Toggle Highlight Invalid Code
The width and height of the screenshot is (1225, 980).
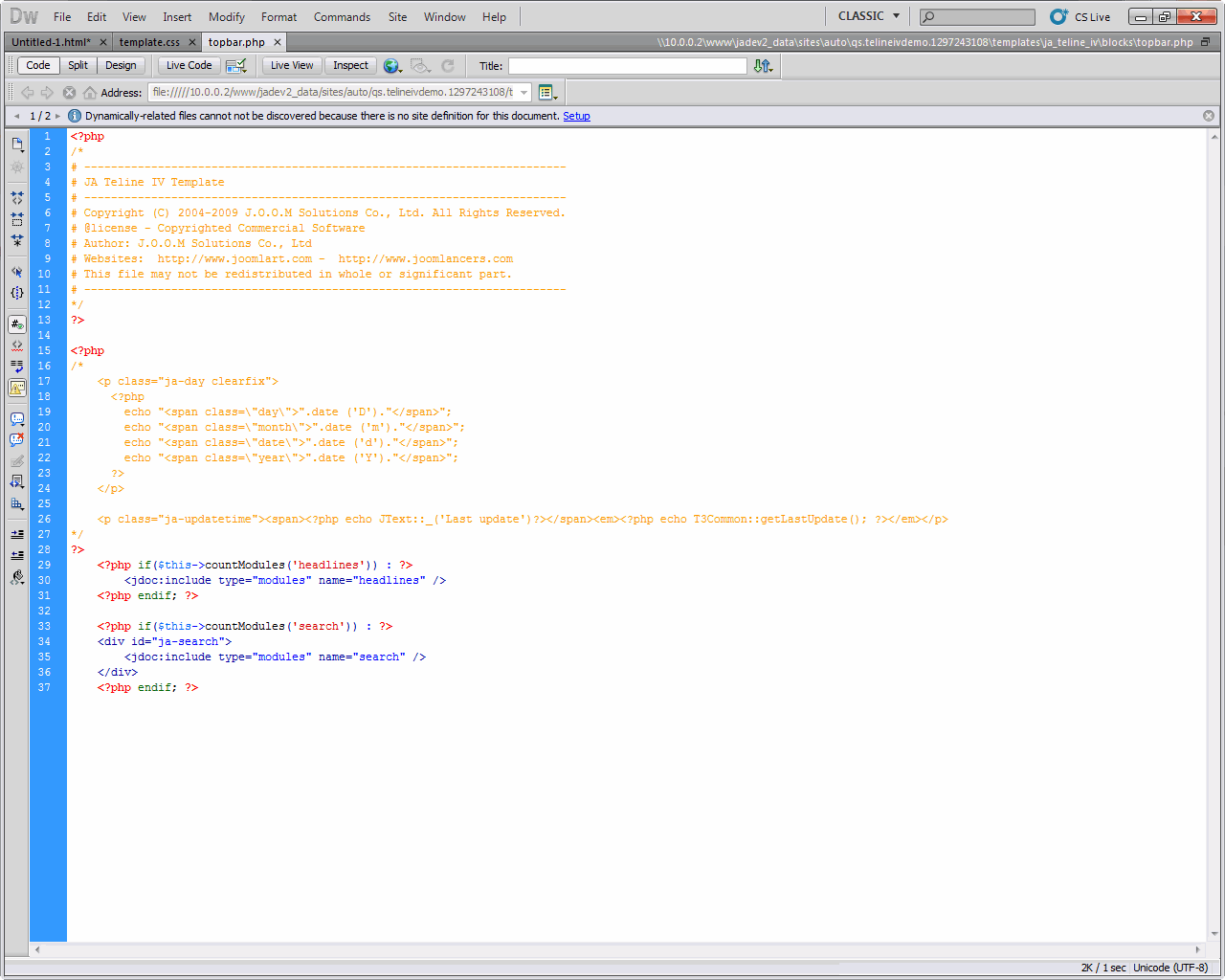click(16, 345)
